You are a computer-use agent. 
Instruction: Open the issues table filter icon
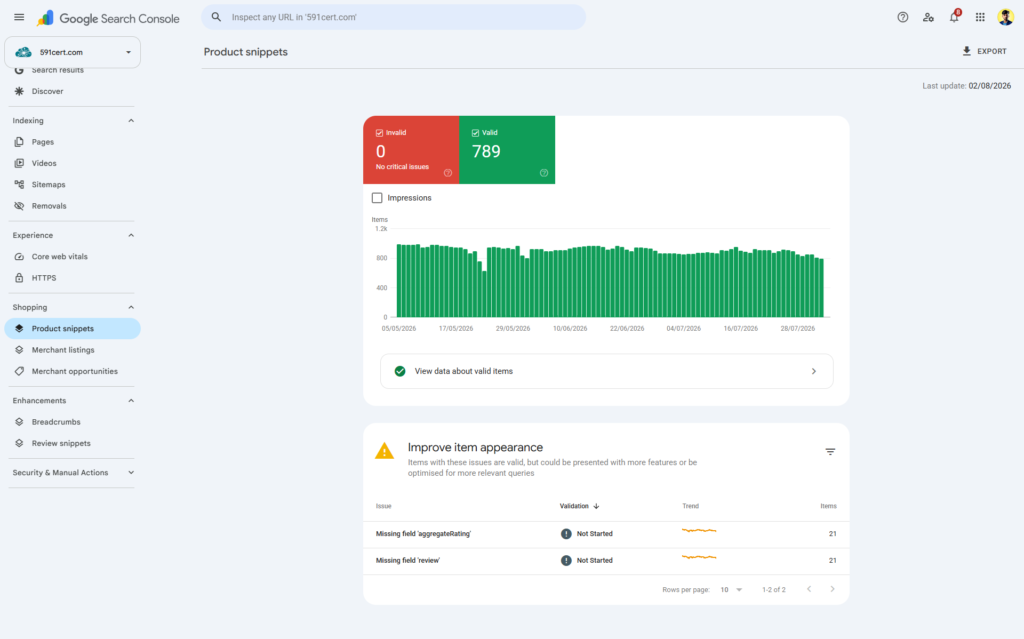click(830, 451)
